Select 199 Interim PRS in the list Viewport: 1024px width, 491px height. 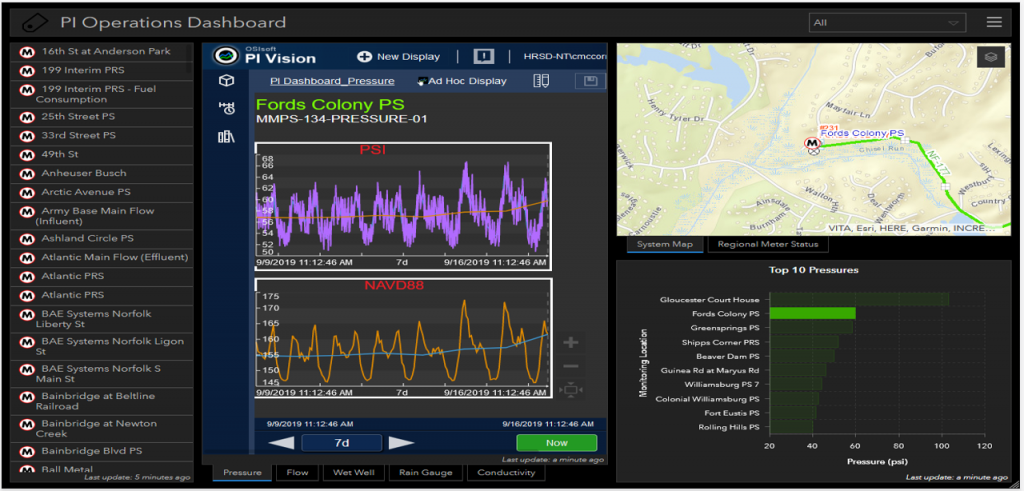[x=101, y=71]
